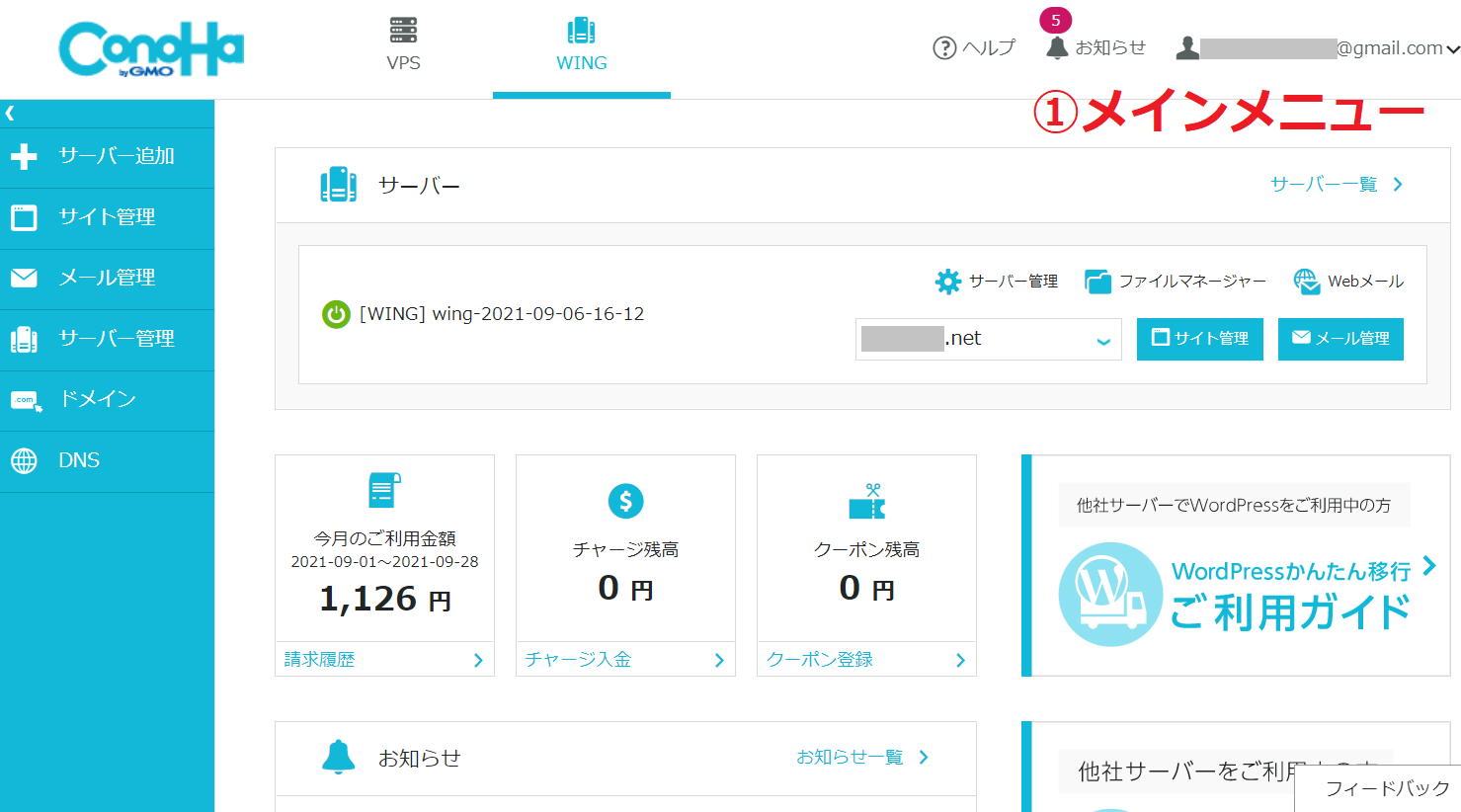Click the window icon beside サイト管理 sidebar item
Viewport: 1461px width, 812px height.
tap(24, 217)
